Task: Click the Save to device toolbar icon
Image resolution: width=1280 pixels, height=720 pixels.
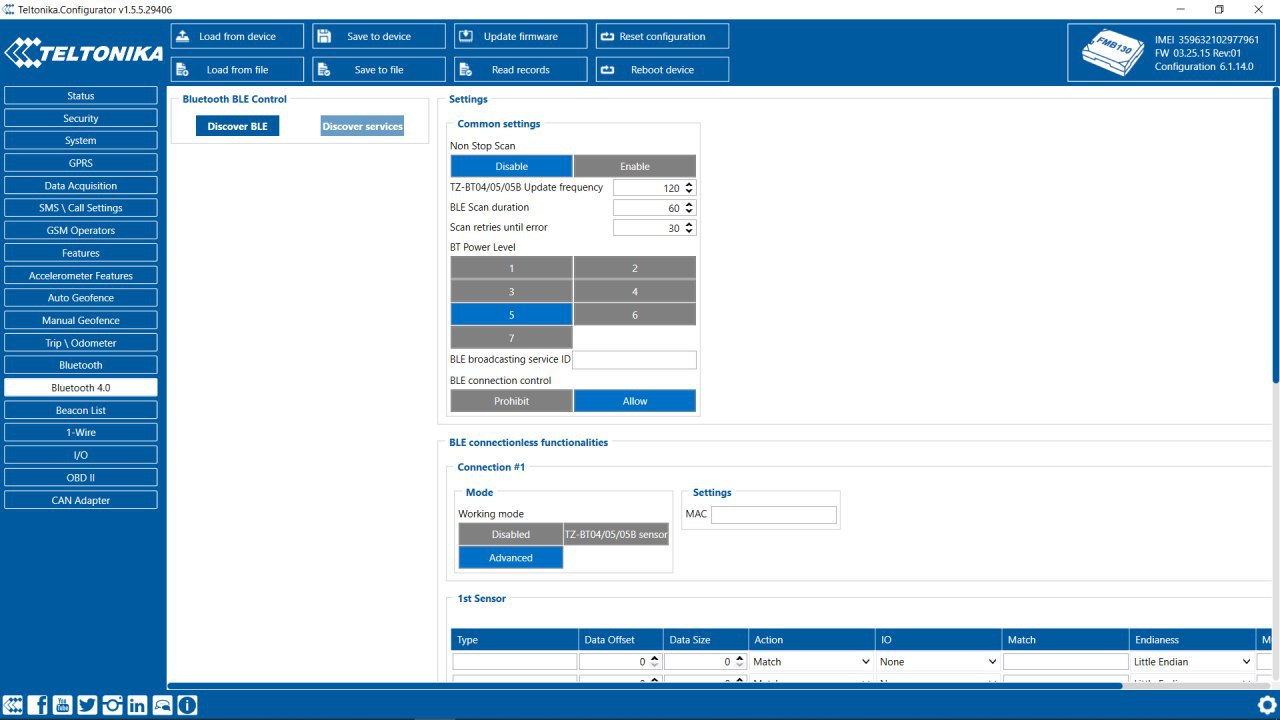Action: (x=324, y=36)
